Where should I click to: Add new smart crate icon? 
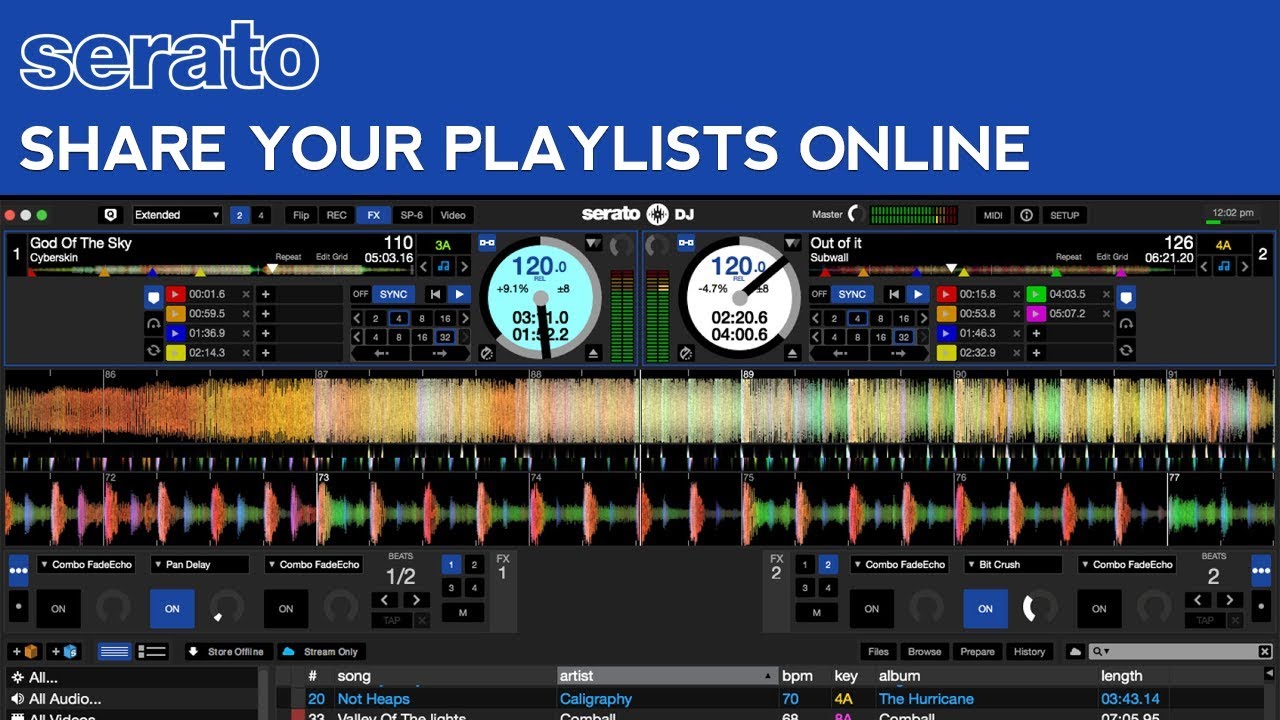(x=64, y=652)
